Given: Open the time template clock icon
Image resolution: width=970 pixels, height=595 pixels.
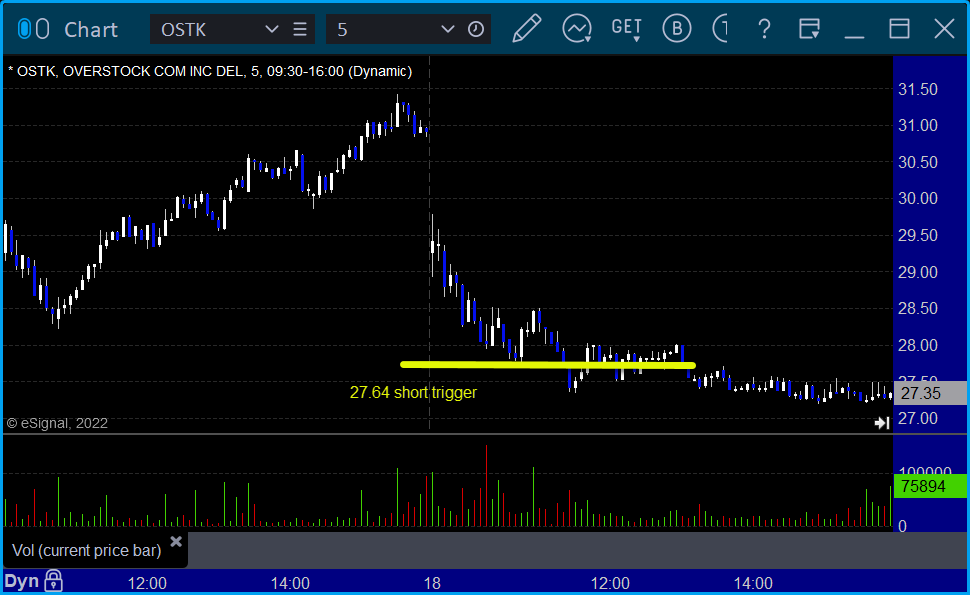Looking at the screenshot, I should pos(476,29).
